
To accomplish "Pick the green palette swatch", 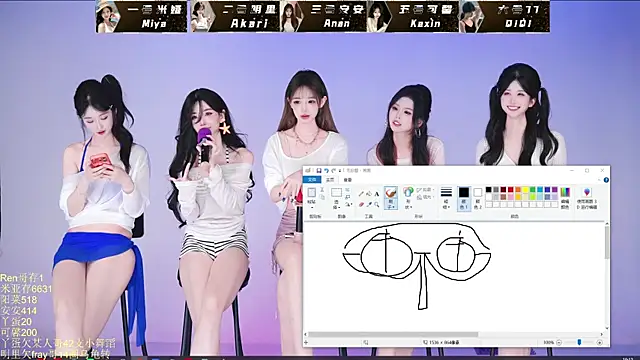I will 533,189.
